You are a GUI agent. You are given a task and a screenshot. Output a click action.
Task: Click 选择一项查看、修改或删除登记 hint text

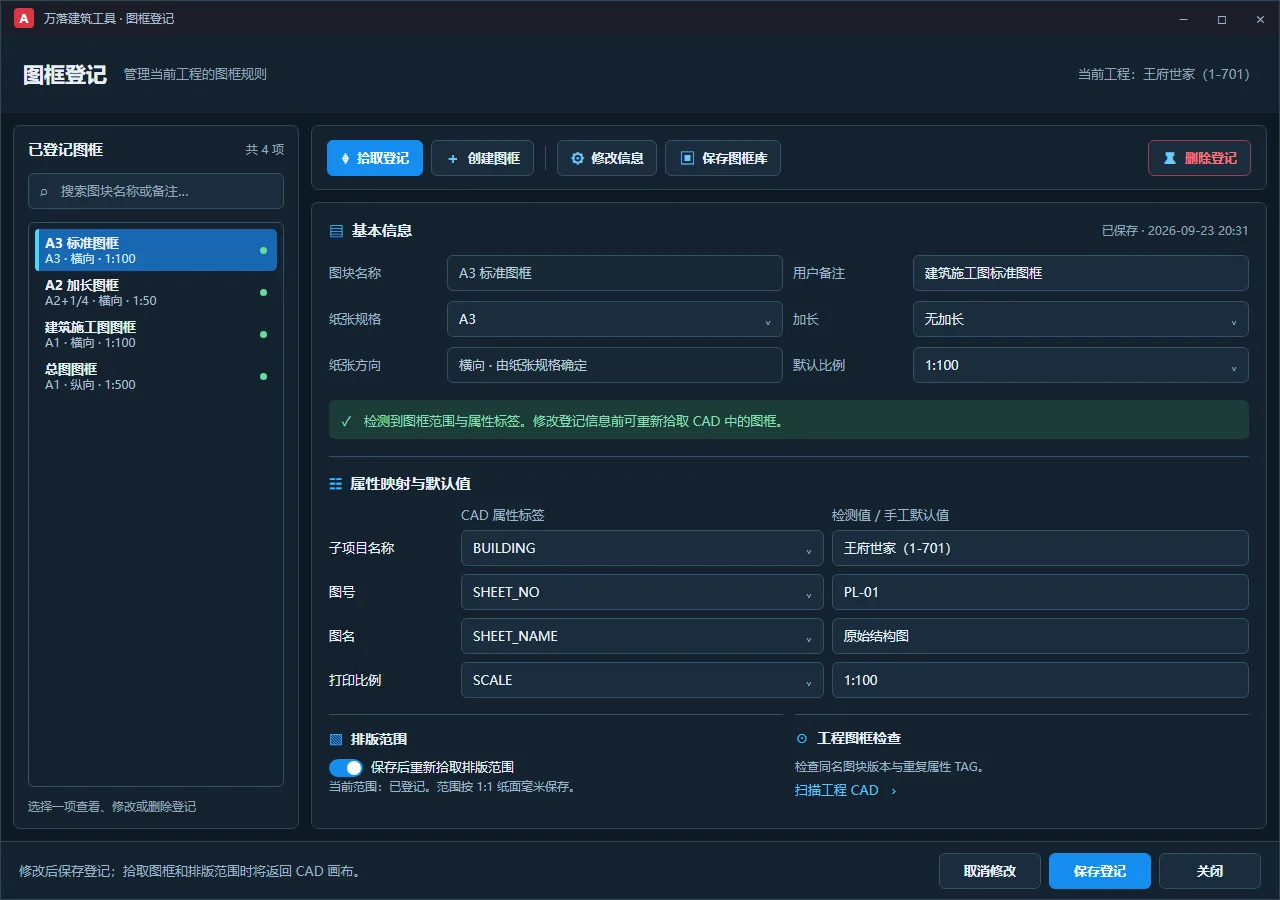point(112,807)
